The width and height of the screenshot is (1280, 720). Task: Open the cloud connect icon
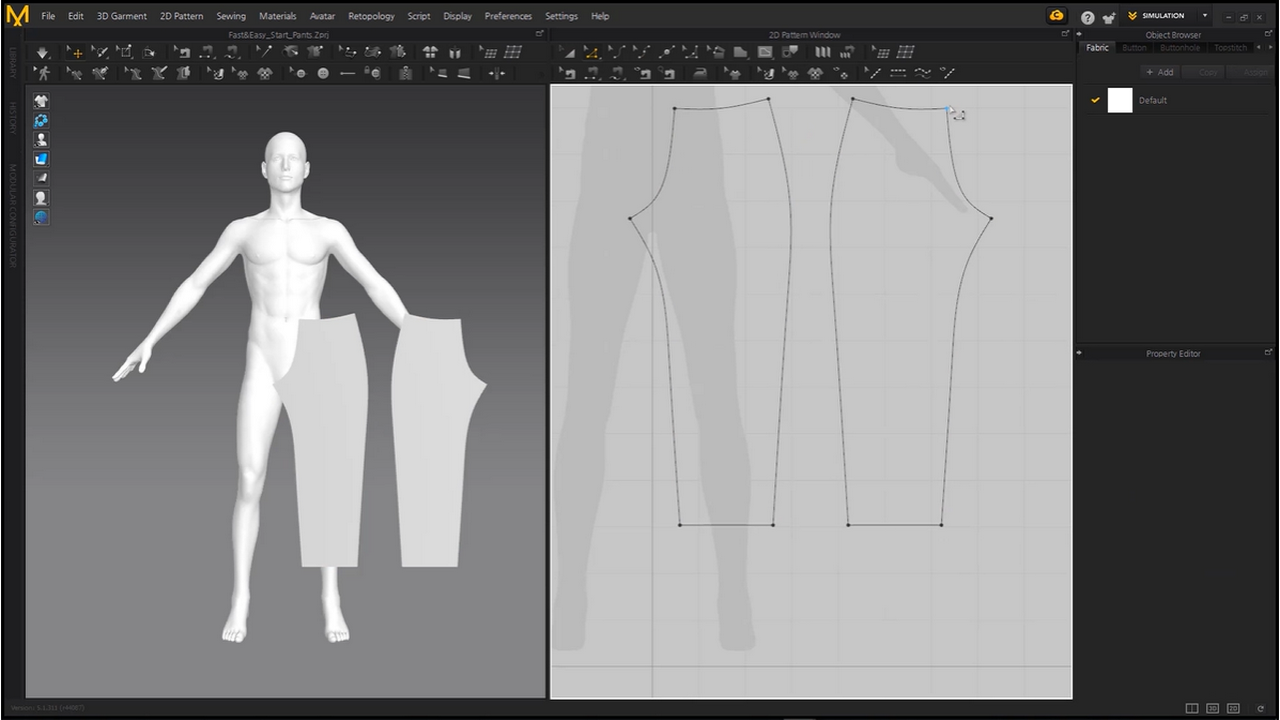coord(1056,16)
